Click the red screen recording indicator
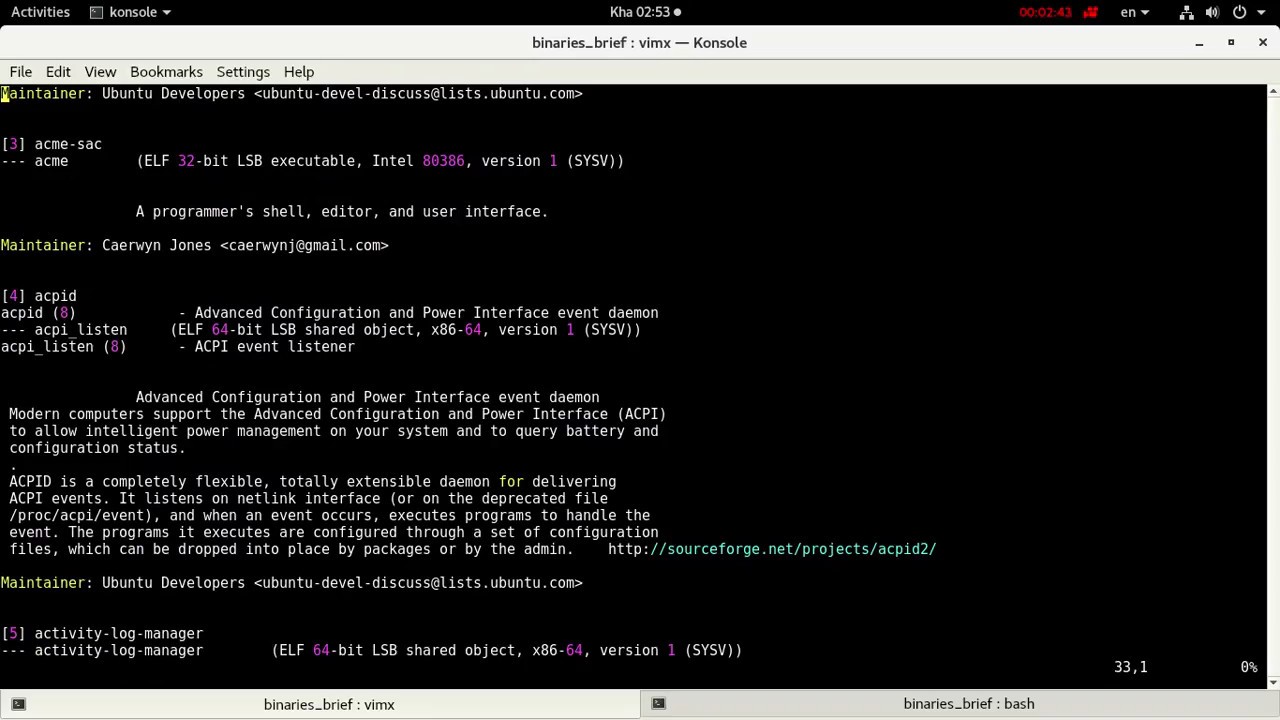 [1090, 12]
